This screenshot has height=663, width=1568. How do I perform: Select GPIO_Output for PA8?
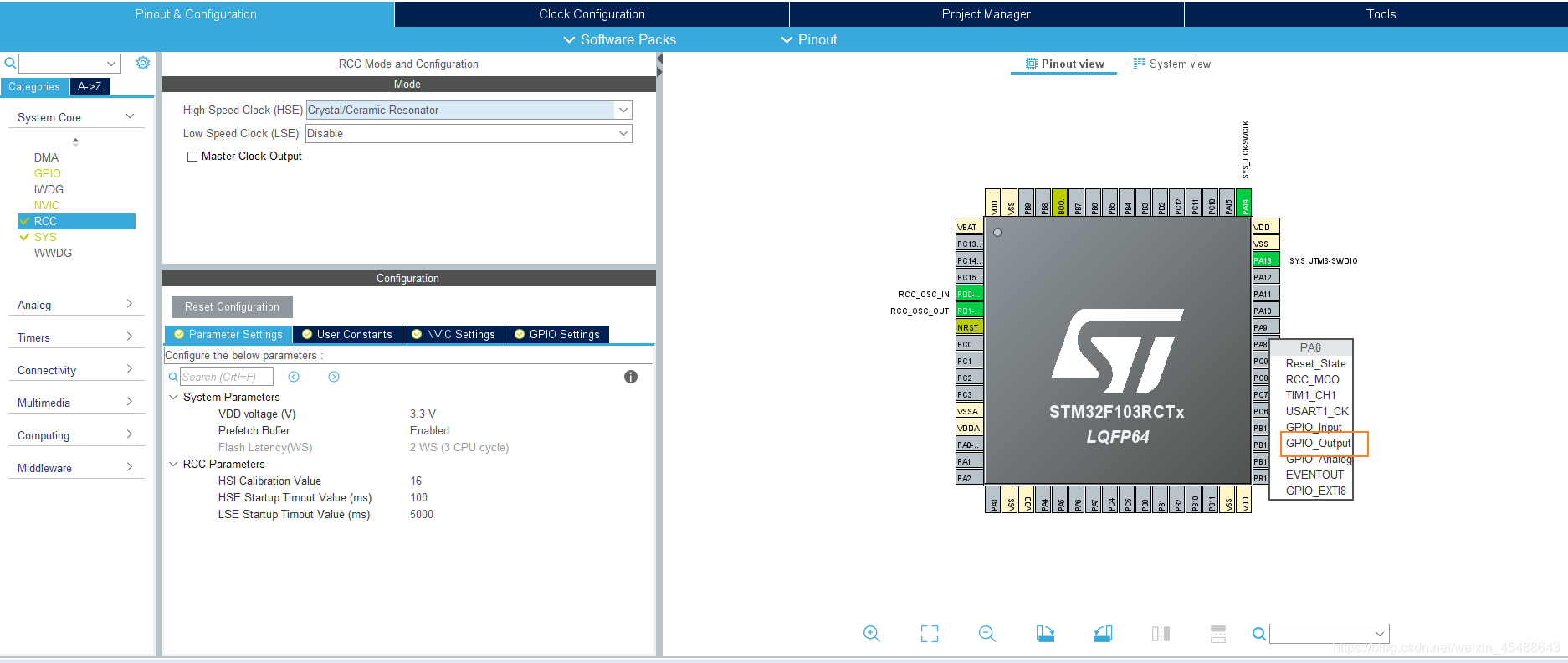(x=1319, y=443)
